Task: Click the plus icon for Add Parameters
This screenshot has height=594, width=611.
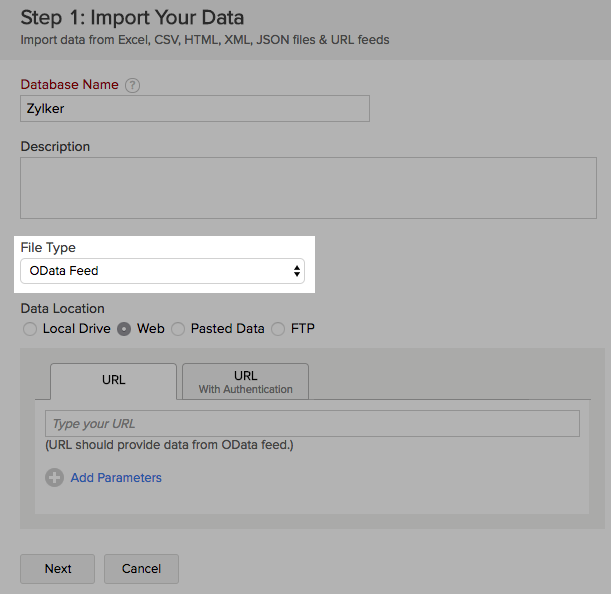Action: click(x=54, y=478)
